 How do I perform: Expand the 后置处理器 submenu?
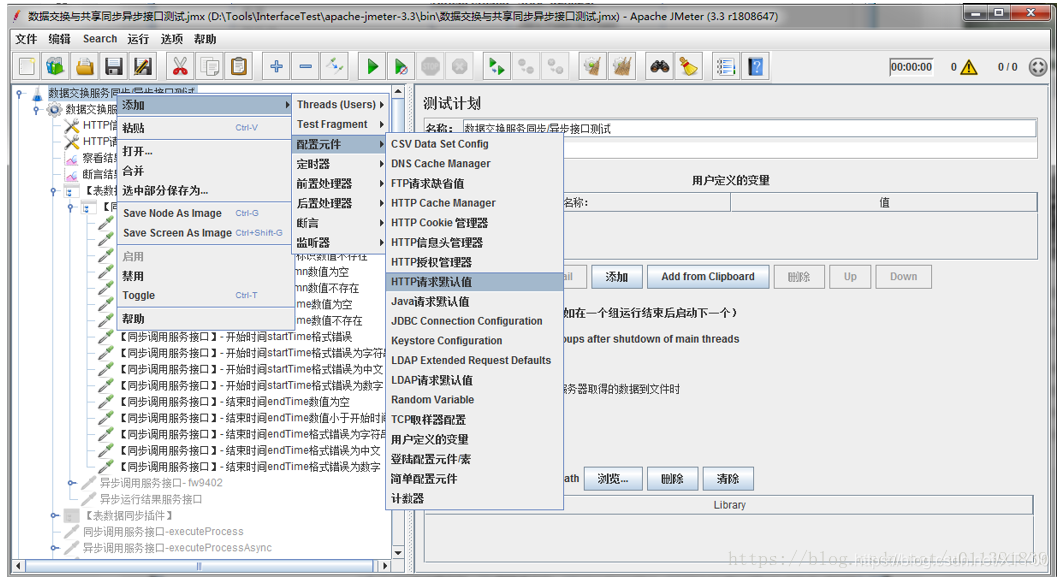point(340,203)
